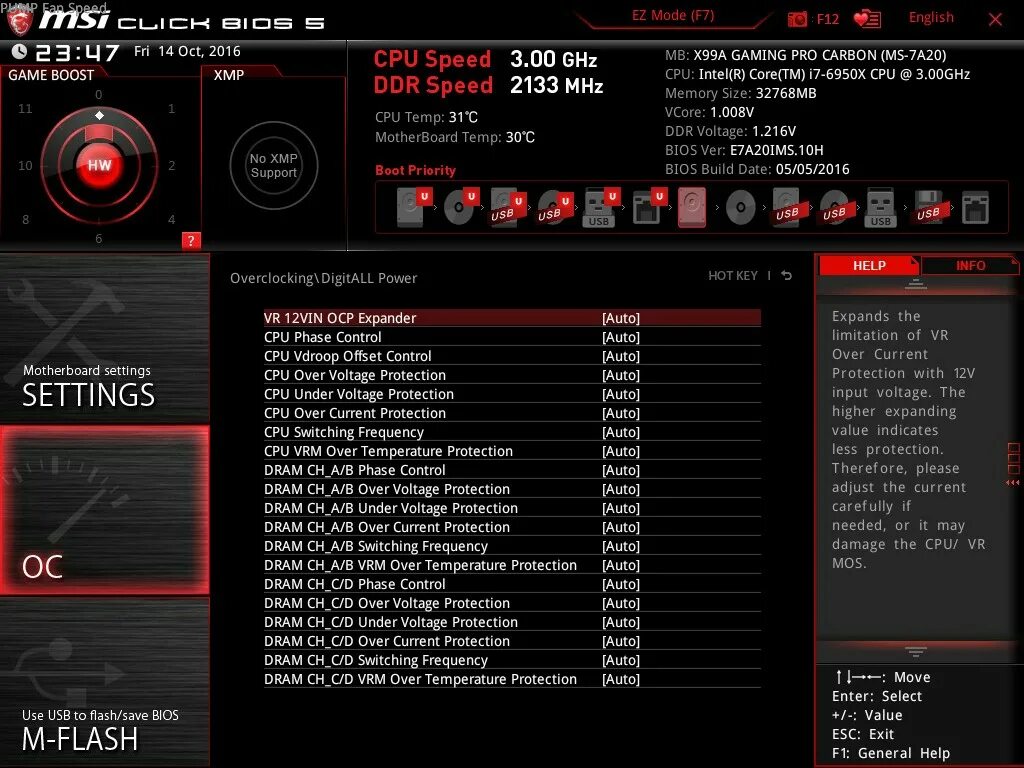Open DRAM CH_A/B Switching Frequency Auto value
This screenshot has height=768, width=1024.
point(621,546)
